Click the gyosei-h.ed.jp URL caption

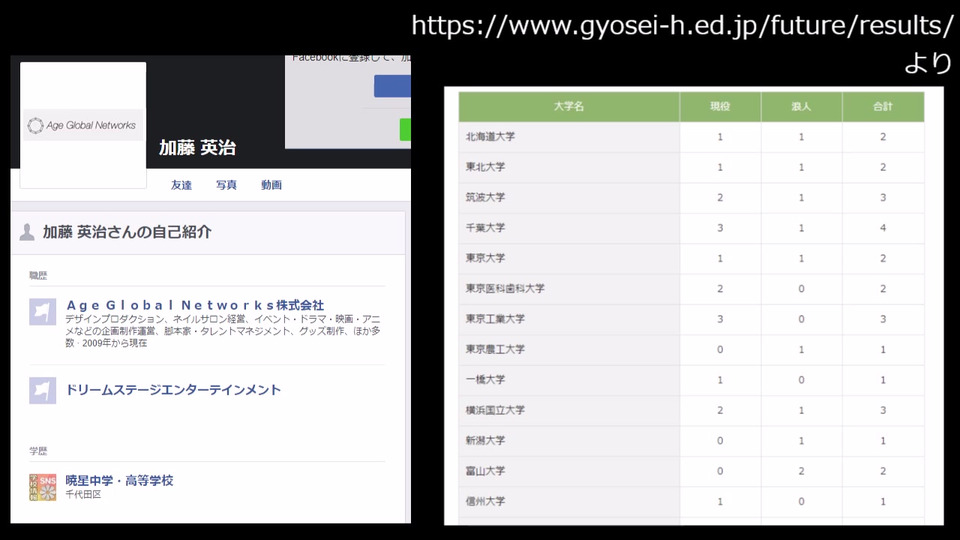coord(682,26)
